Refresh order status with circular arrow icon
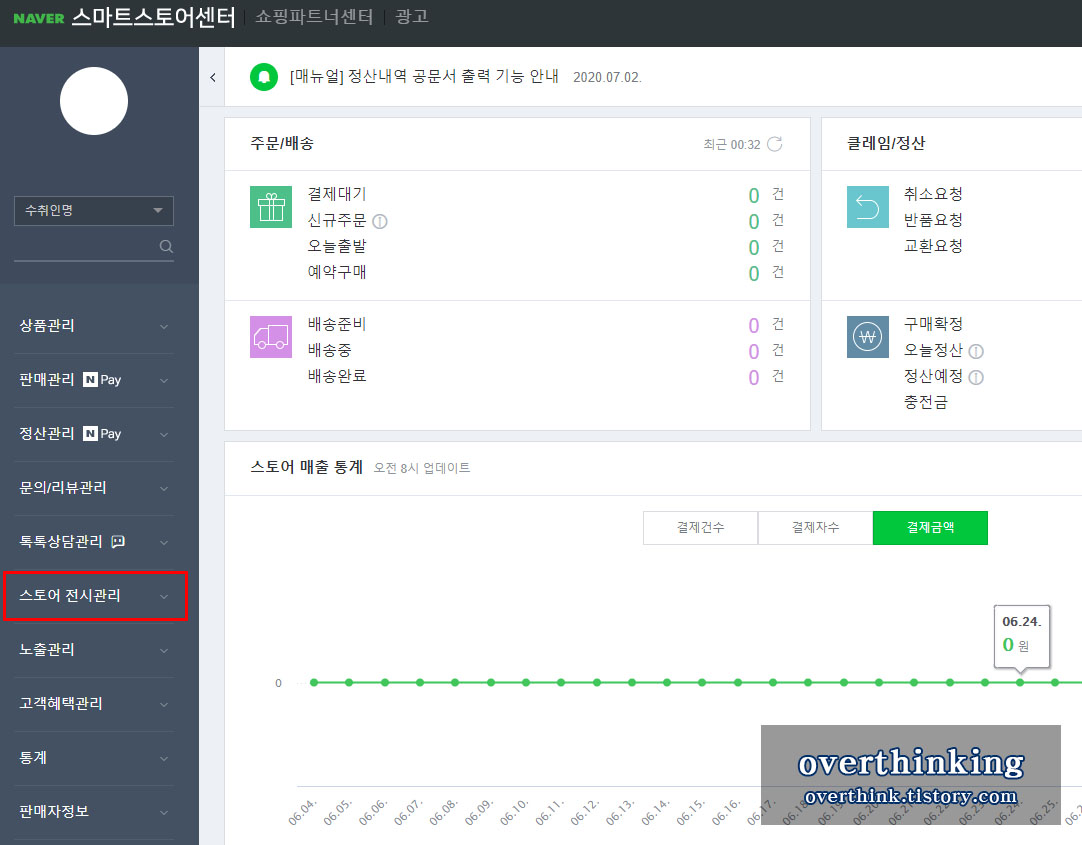1082x845 pixels. (775, 144)
